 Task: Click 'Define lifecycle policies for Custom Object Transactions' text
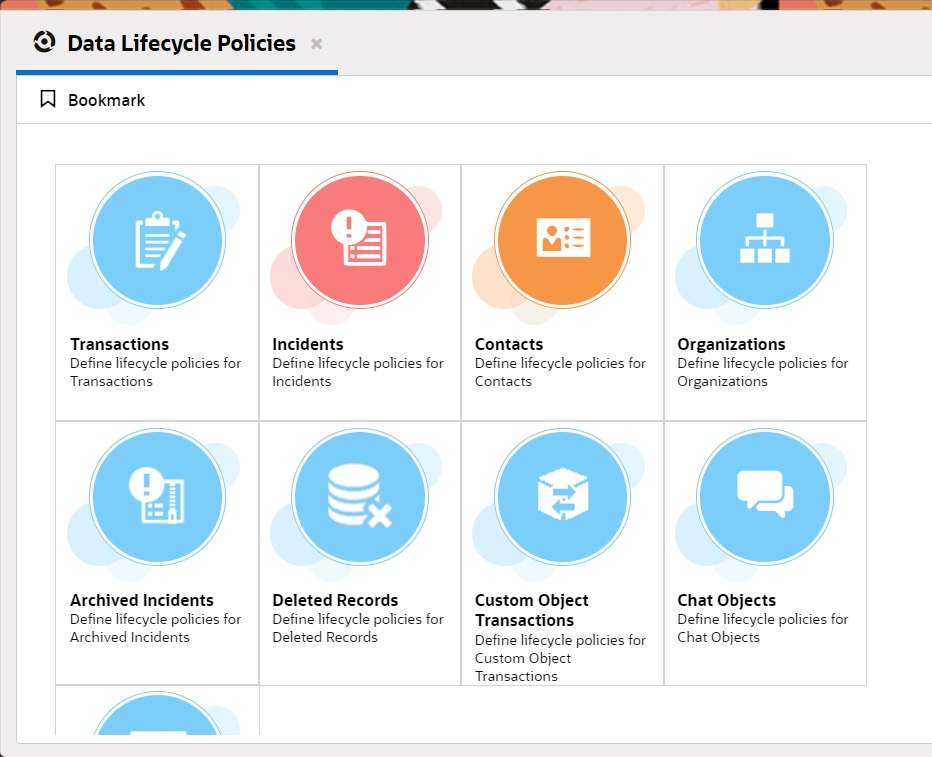560,658
